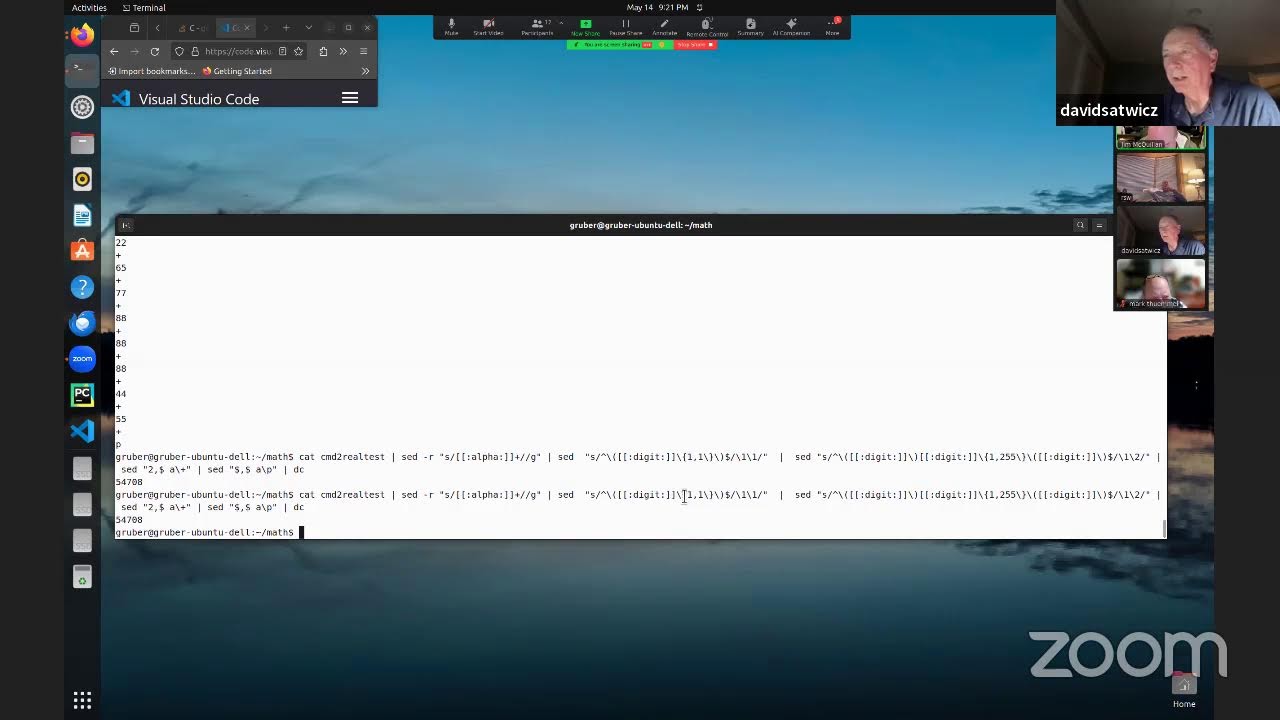Open Visual Studio Code site hamburger menu

[x=350, y=98]
